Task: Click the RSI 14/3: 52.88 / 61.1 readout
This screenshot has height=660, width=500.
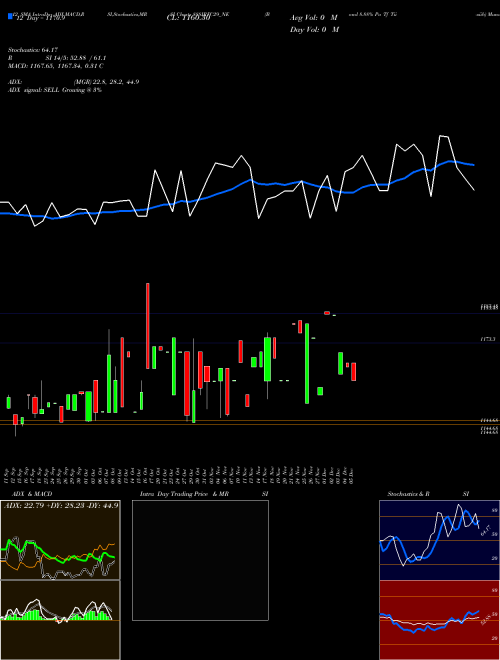Action: (x=57, y=58)
